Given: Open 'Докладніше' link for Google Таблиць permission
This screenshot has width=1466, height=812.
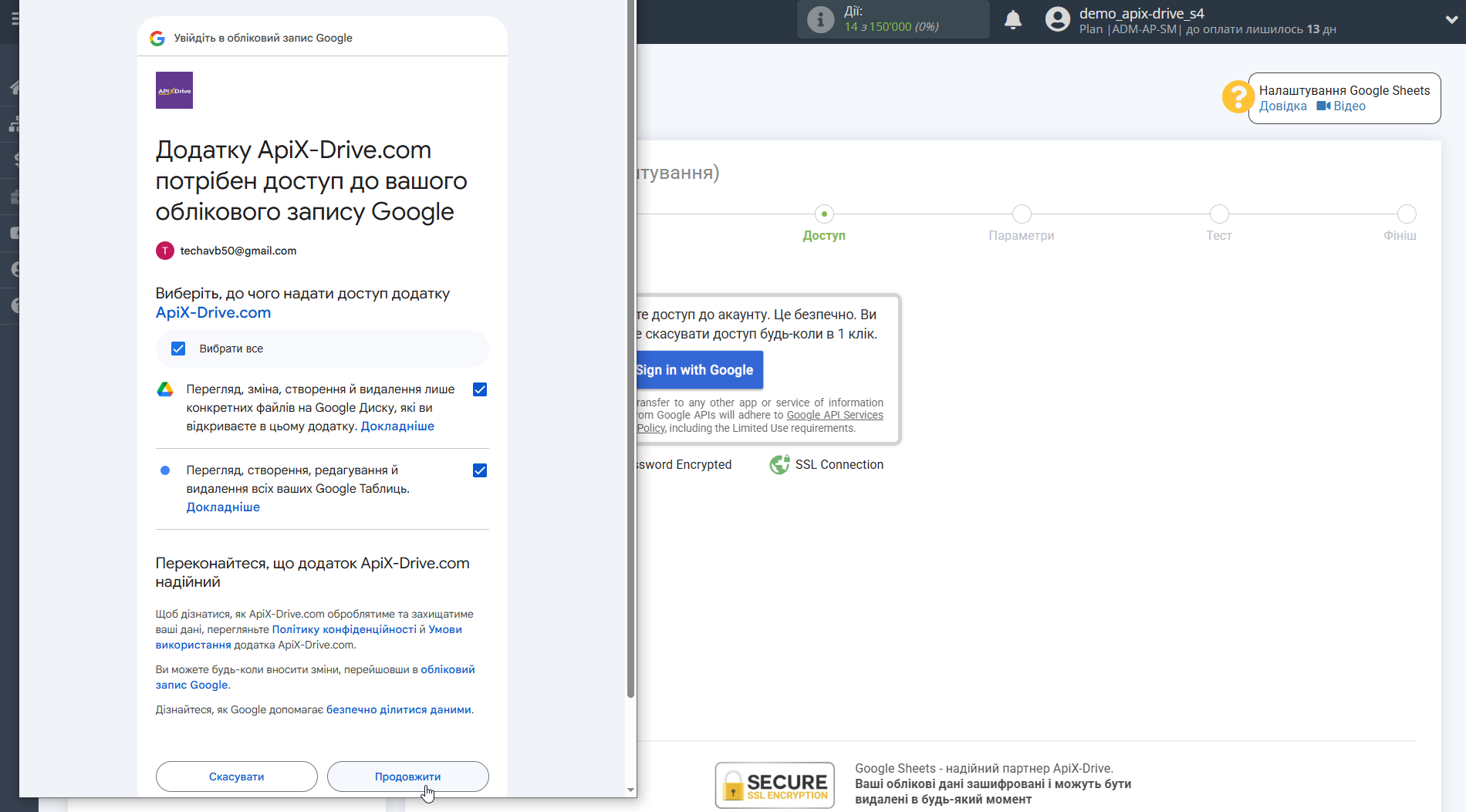Looking at the screenshot, I should point(223,507).
